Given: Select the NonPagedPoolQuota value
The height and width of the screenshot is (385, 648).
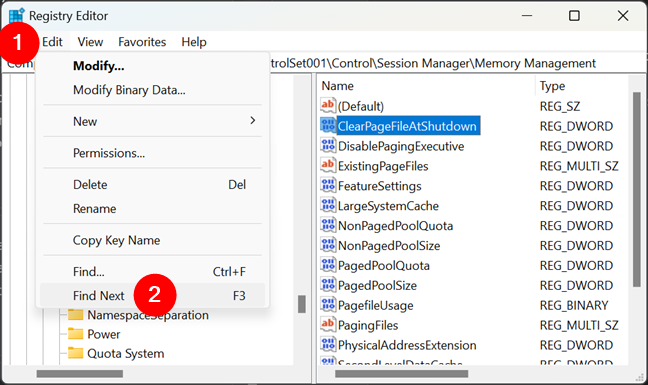Looking at the screenshot, I should [x=395, y=226].
